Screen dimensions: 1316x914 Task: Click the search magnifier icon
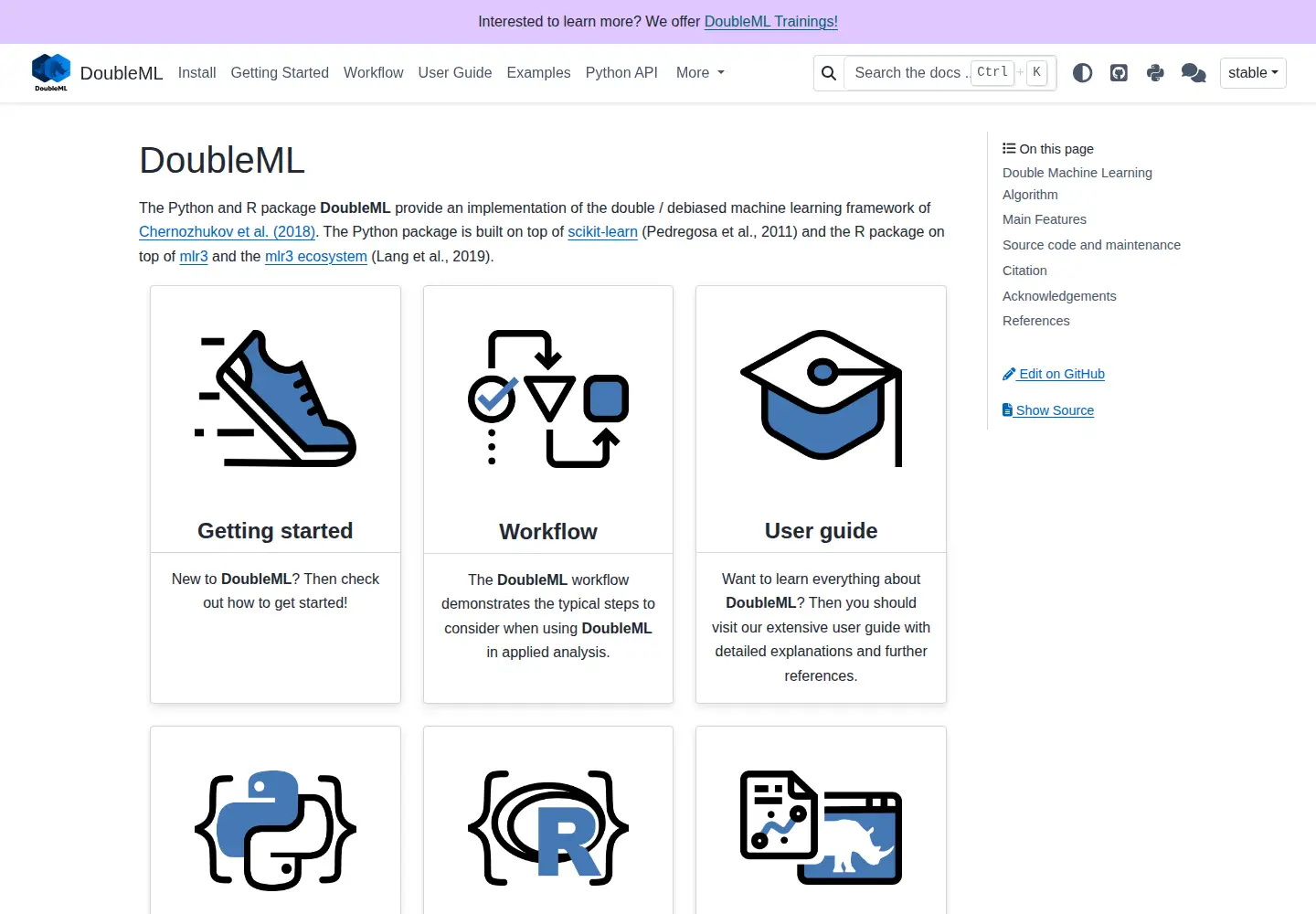pyautogui.click(x=829, y=73)
